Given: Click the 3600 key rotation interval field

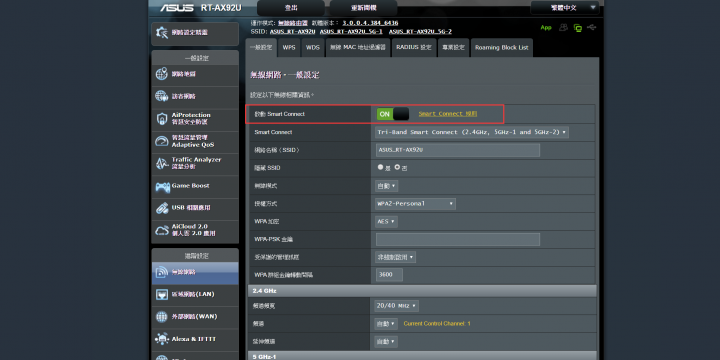Looking at the screenshot, I should (389, 275).
